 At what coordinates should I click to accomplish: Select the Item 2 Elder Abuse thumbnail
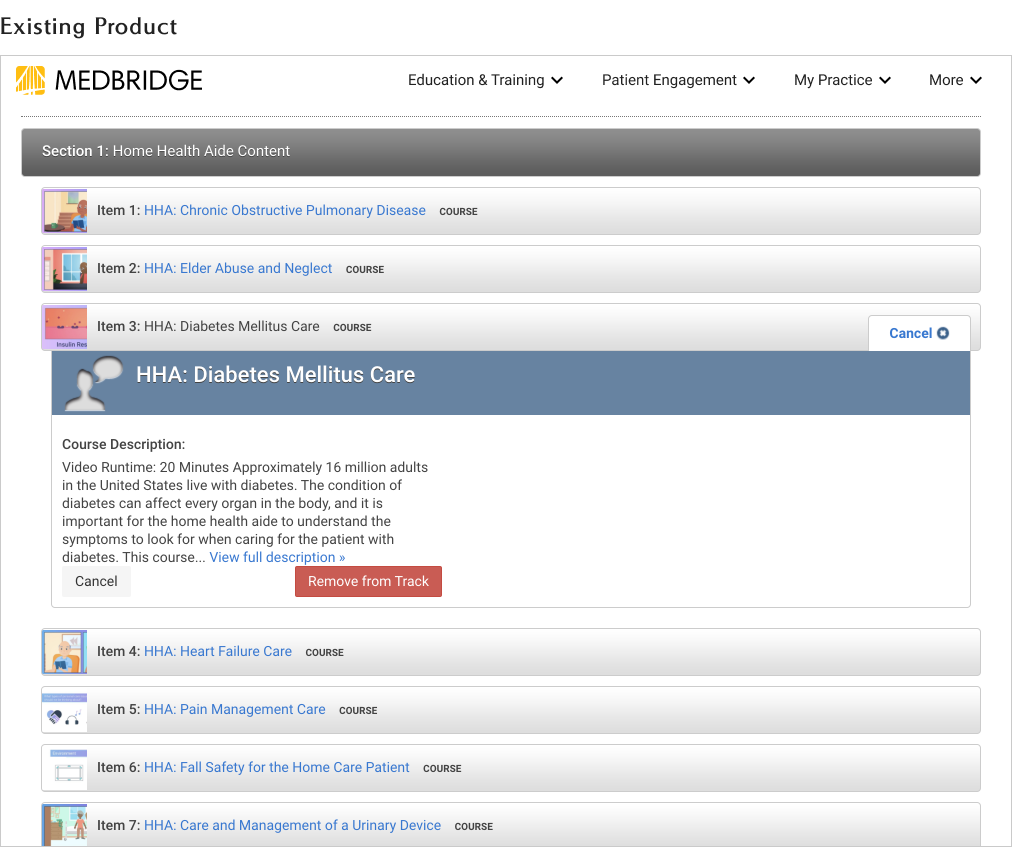tap(65, 269)
